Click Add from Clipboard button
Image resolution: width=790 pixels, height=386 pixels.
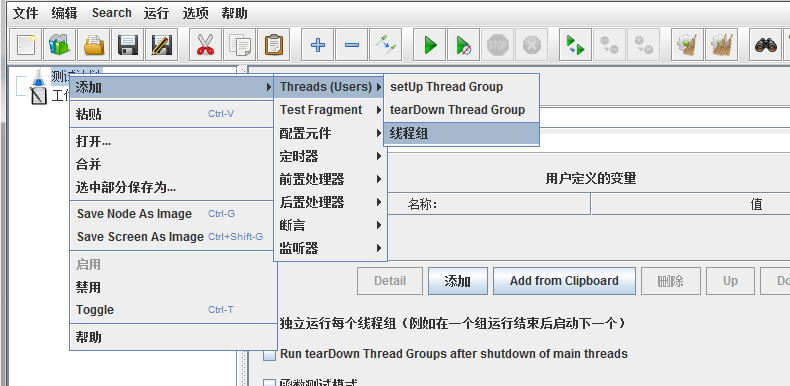click(564, 281)
